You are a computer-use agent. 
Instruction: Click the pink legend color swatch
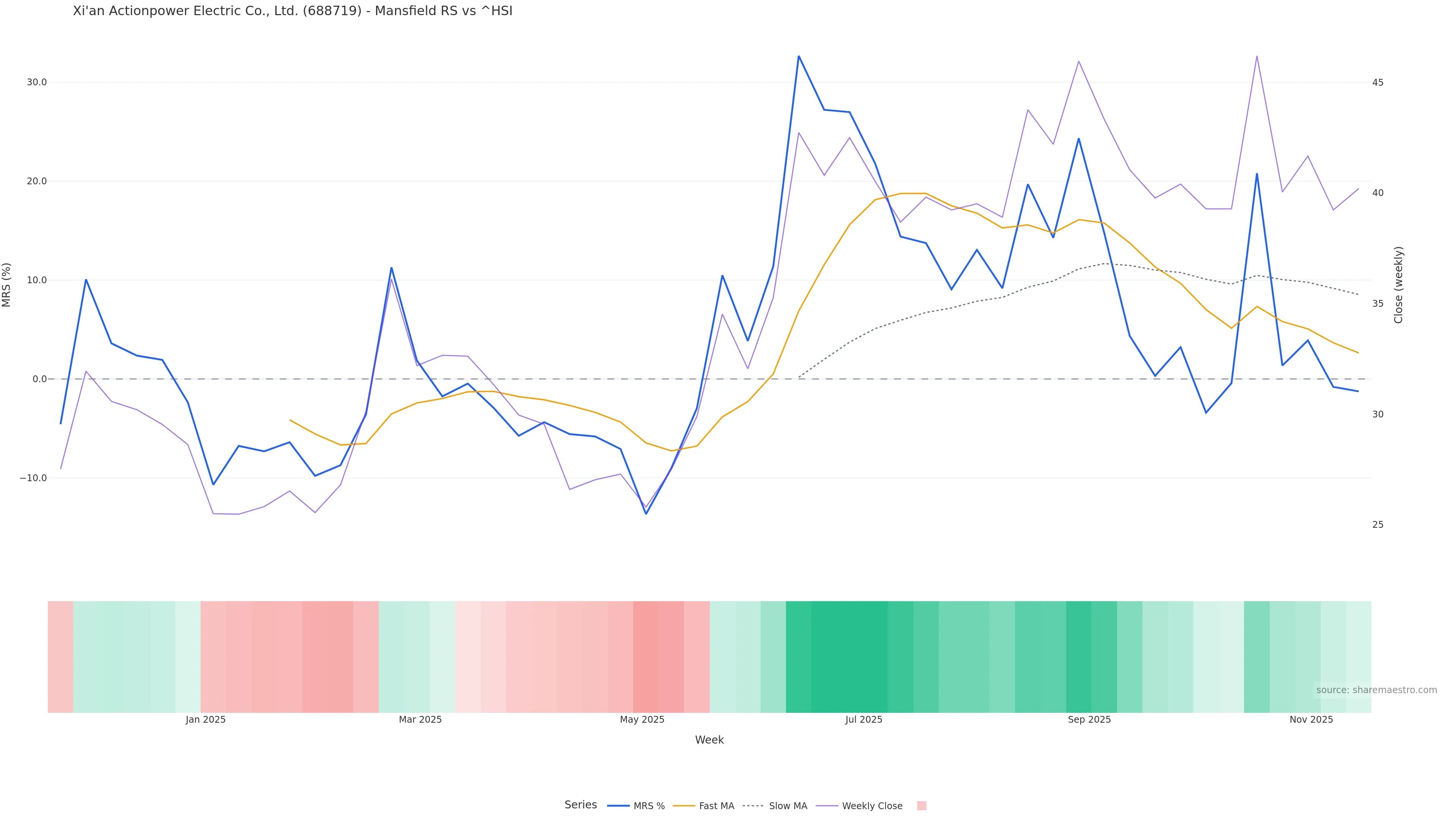pos(921,806)
